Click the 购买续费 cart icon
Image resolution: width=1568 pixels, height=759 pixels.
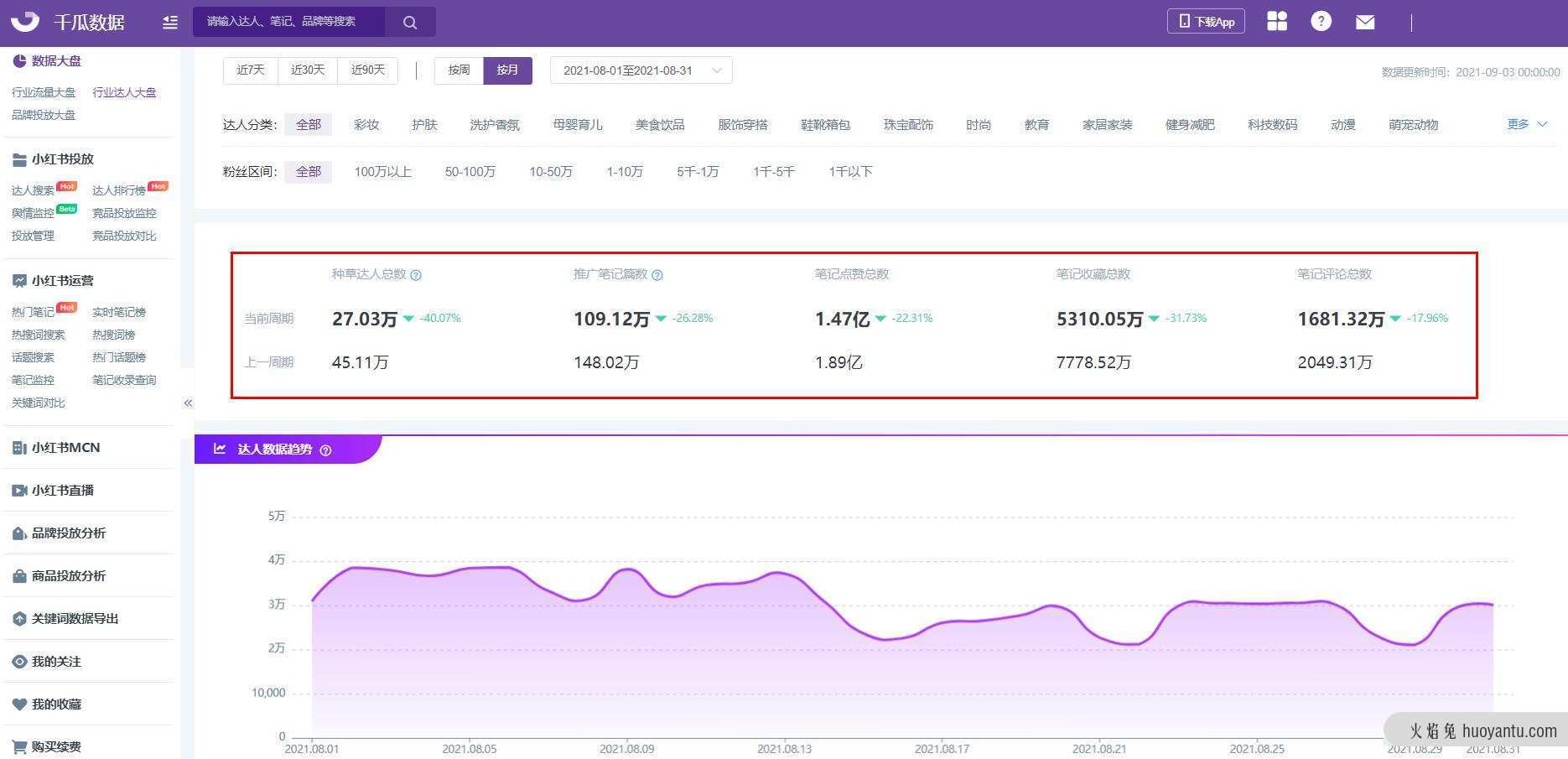click(19, 746)
